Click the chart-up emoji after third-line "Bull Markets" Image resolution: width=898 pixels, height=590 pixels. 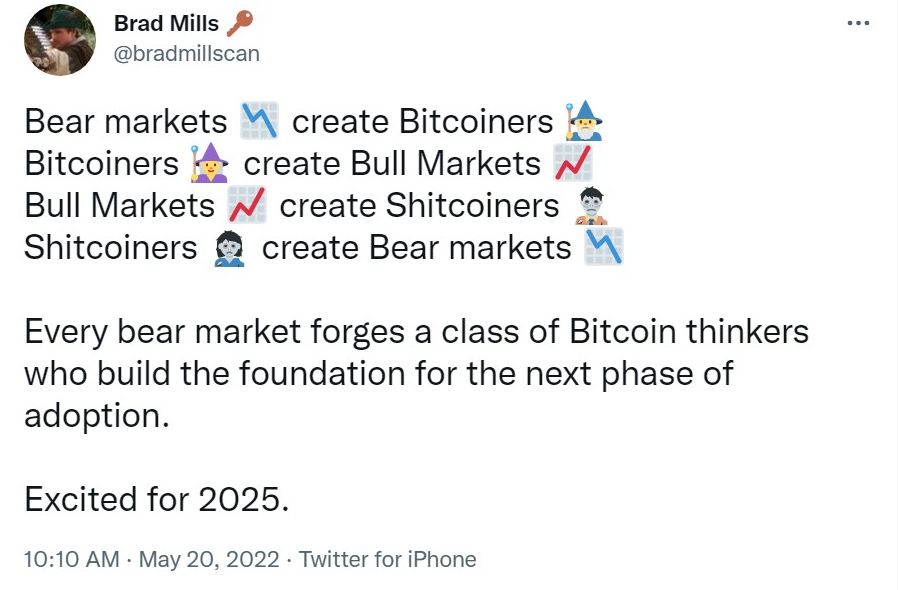(247, 205)
